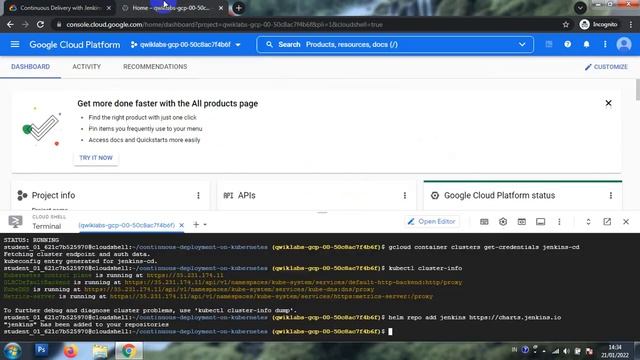
Task: Switch to the Recommendations tab
Action: pos(155,67)
